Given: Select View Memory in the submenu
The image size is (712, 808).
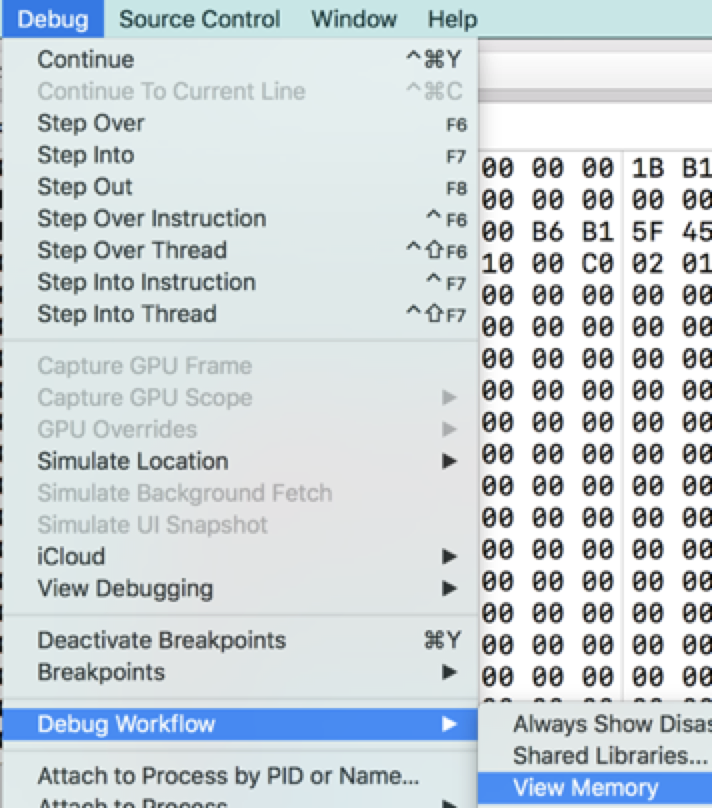Looking at the screenshot, I should point(595,788).
